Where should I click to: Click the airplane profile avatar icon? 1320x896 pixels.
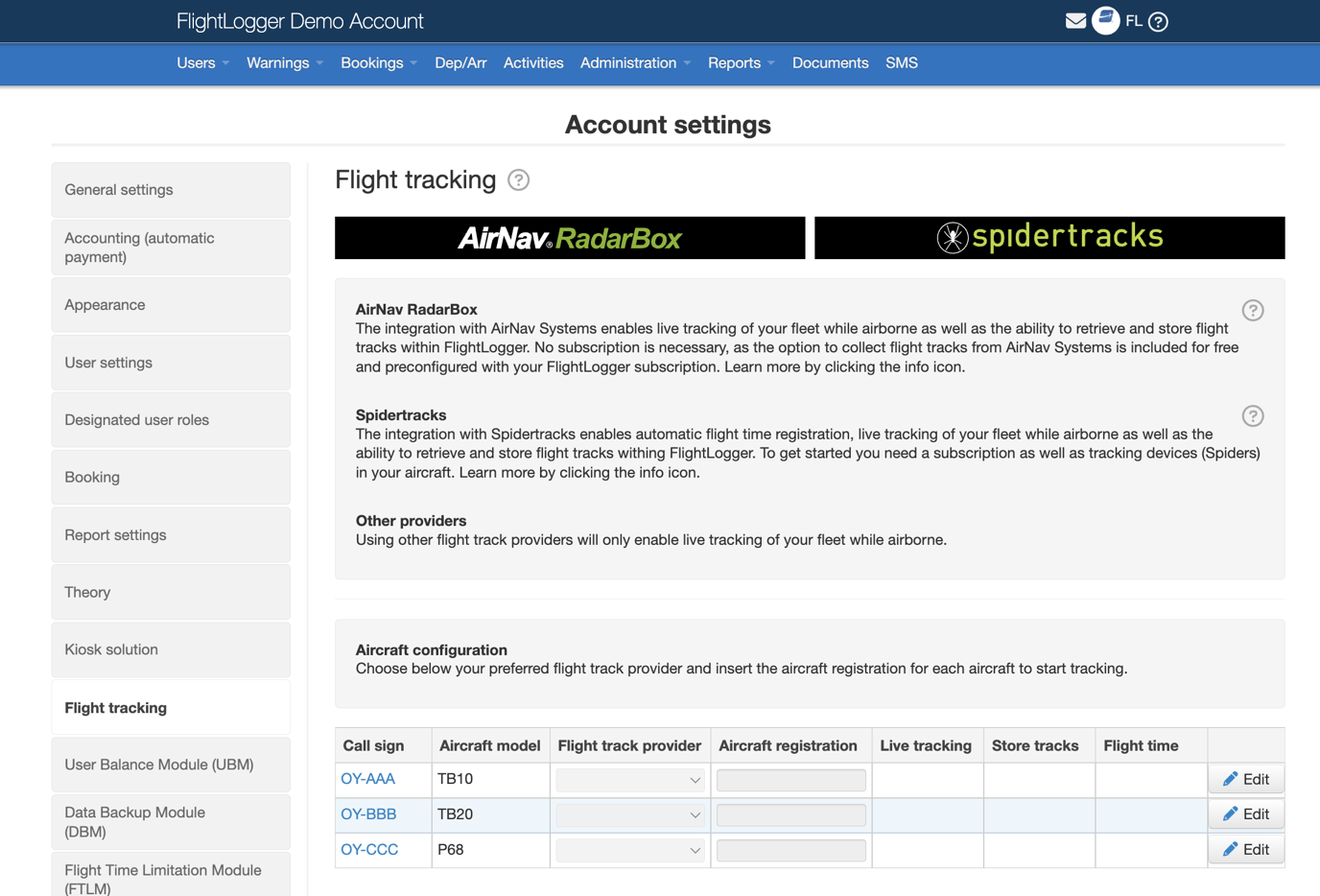(x=1106, y=20)
